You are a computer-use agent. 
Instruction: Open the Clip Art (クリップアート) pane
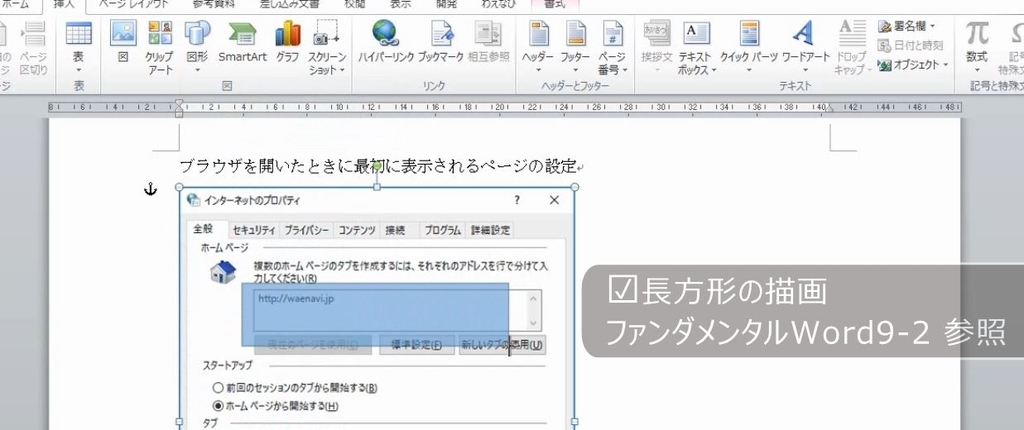159,47
